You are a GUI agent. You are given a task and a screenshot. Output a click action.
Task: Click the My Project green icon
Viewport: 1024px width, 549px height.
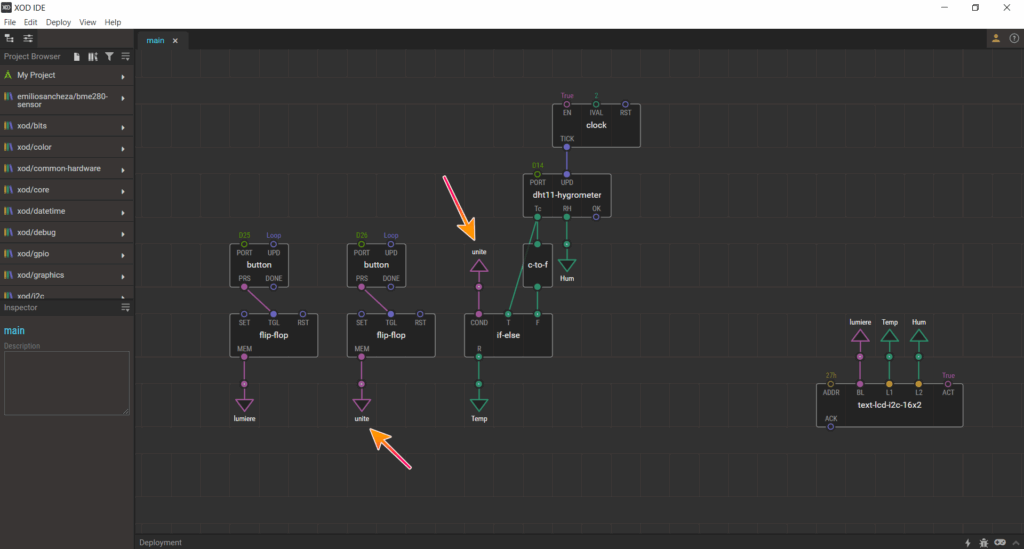[8, 75]
